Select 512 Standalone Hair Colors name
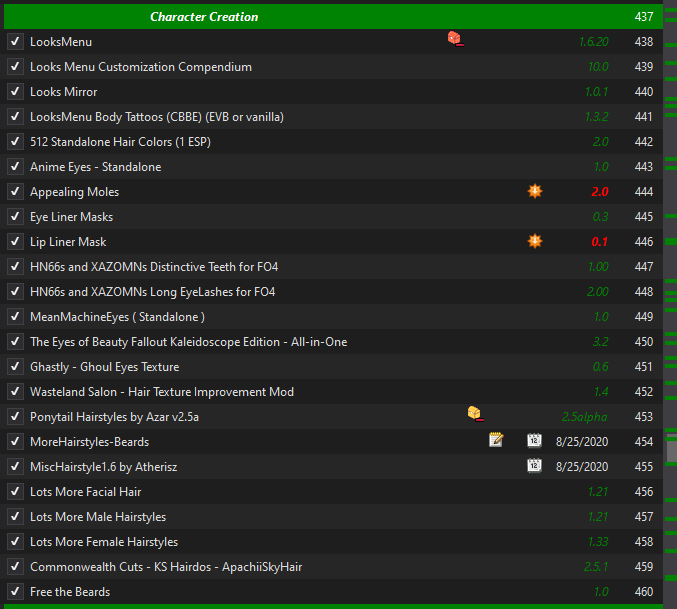Screen dimensions: 677x609 [x=120, y=142]
